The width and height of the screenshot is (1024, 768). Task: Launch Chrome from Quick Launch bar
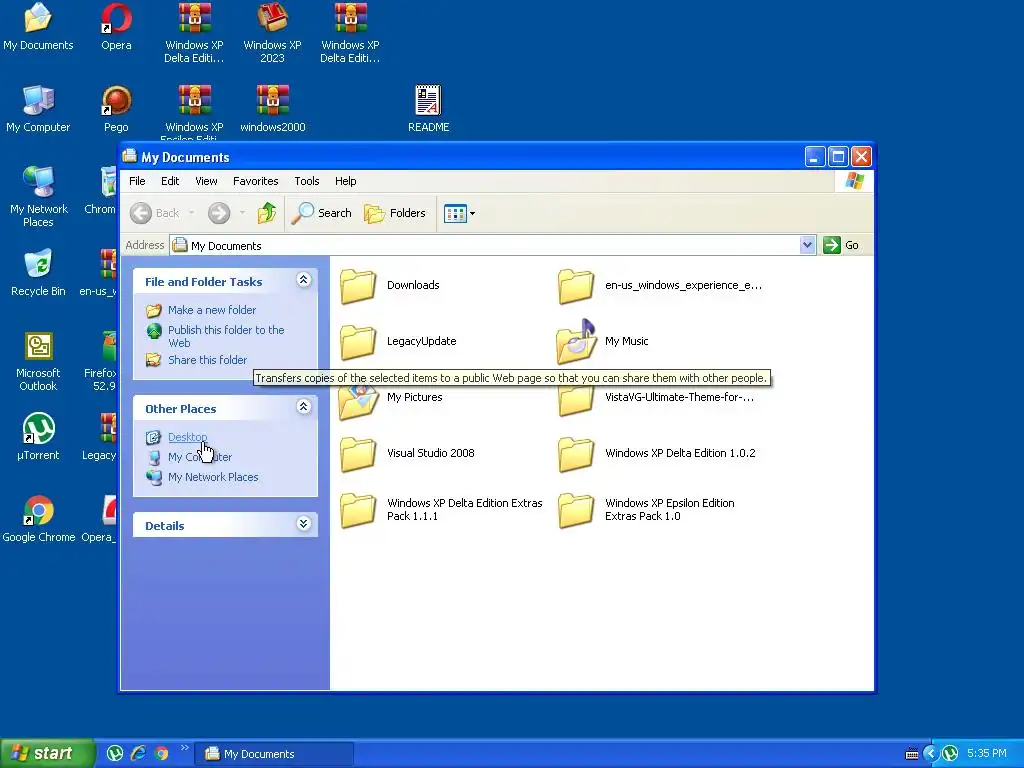pos(161,754)
